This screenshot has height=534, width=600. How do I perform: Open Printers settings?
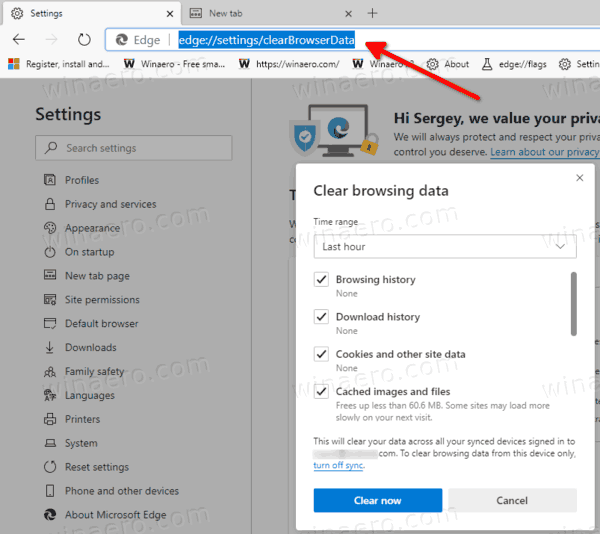coord(82,419)
